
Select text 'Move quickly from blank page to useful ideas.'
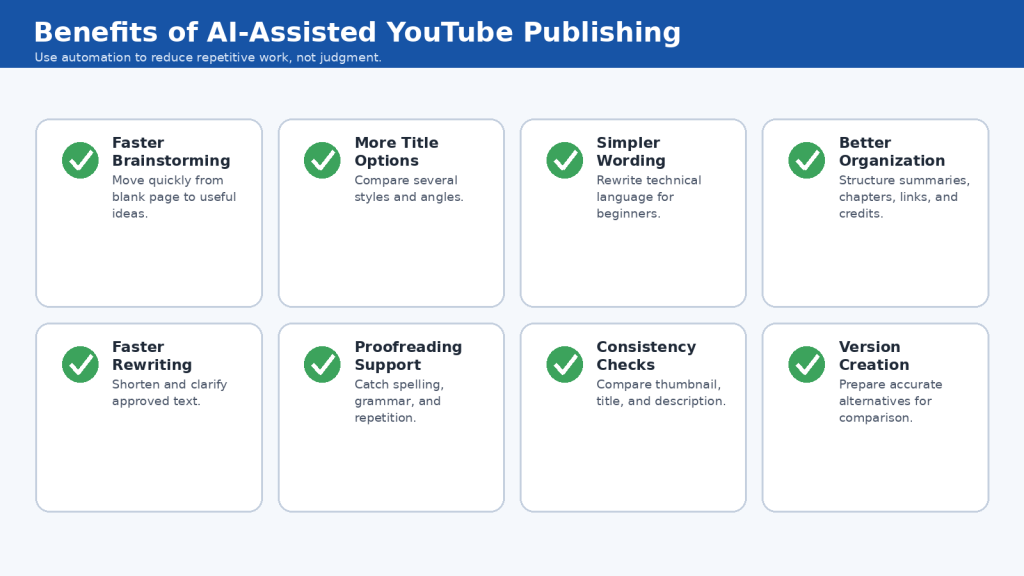click(174, 197)
